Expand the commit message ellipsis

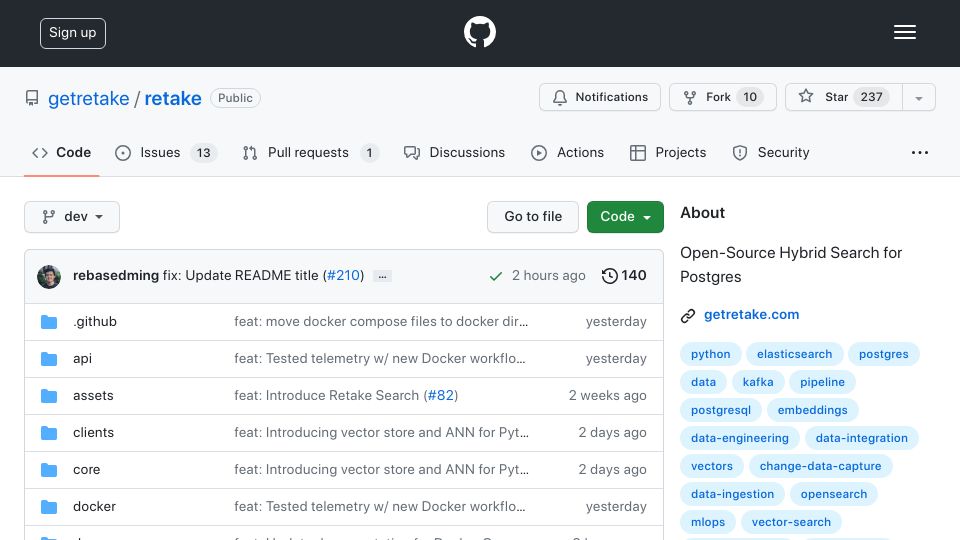[x=383, y=276]
